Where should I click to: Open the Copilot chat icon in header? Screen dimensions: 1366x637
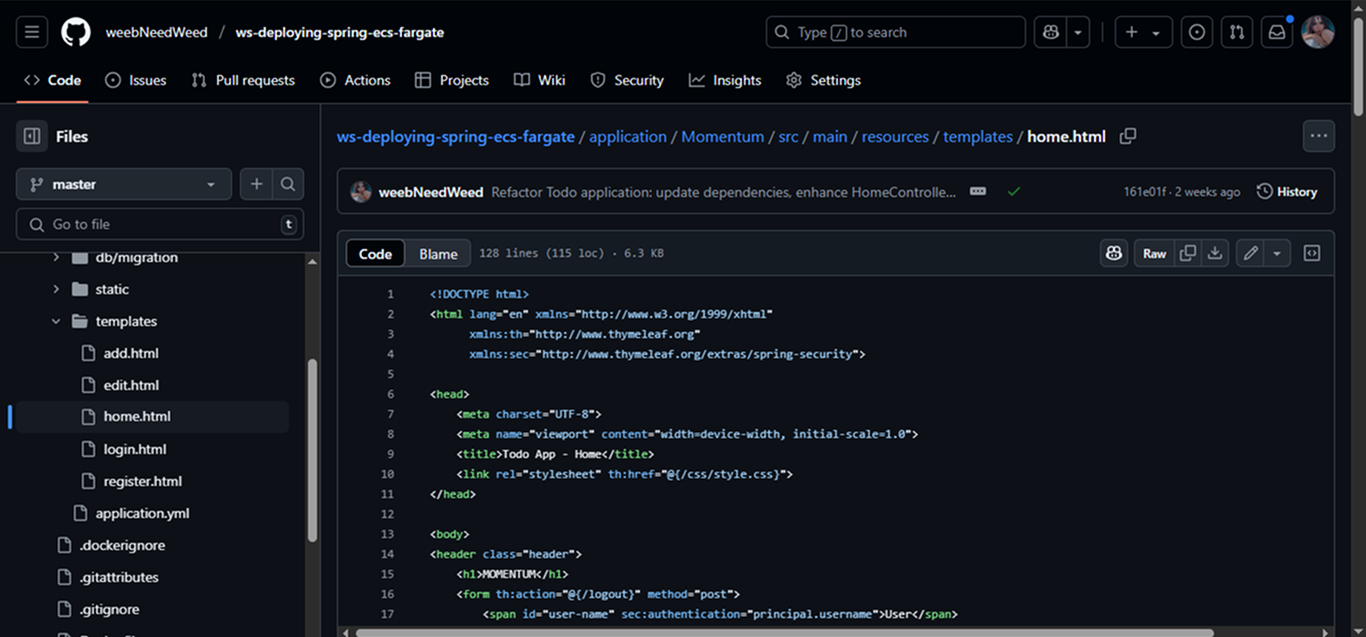pyautogui.click(x=1051, y=32)
